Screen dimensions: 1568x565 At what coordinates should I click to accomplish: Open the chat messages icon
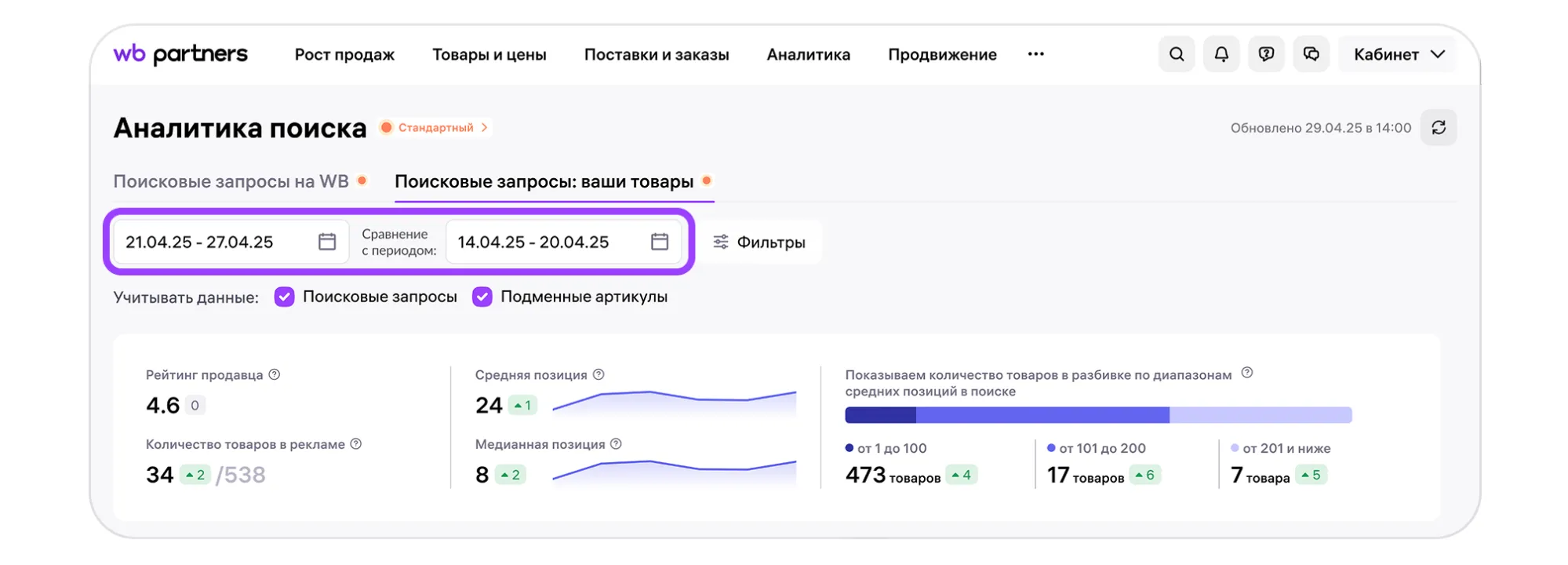click(x=1311, y=54)
